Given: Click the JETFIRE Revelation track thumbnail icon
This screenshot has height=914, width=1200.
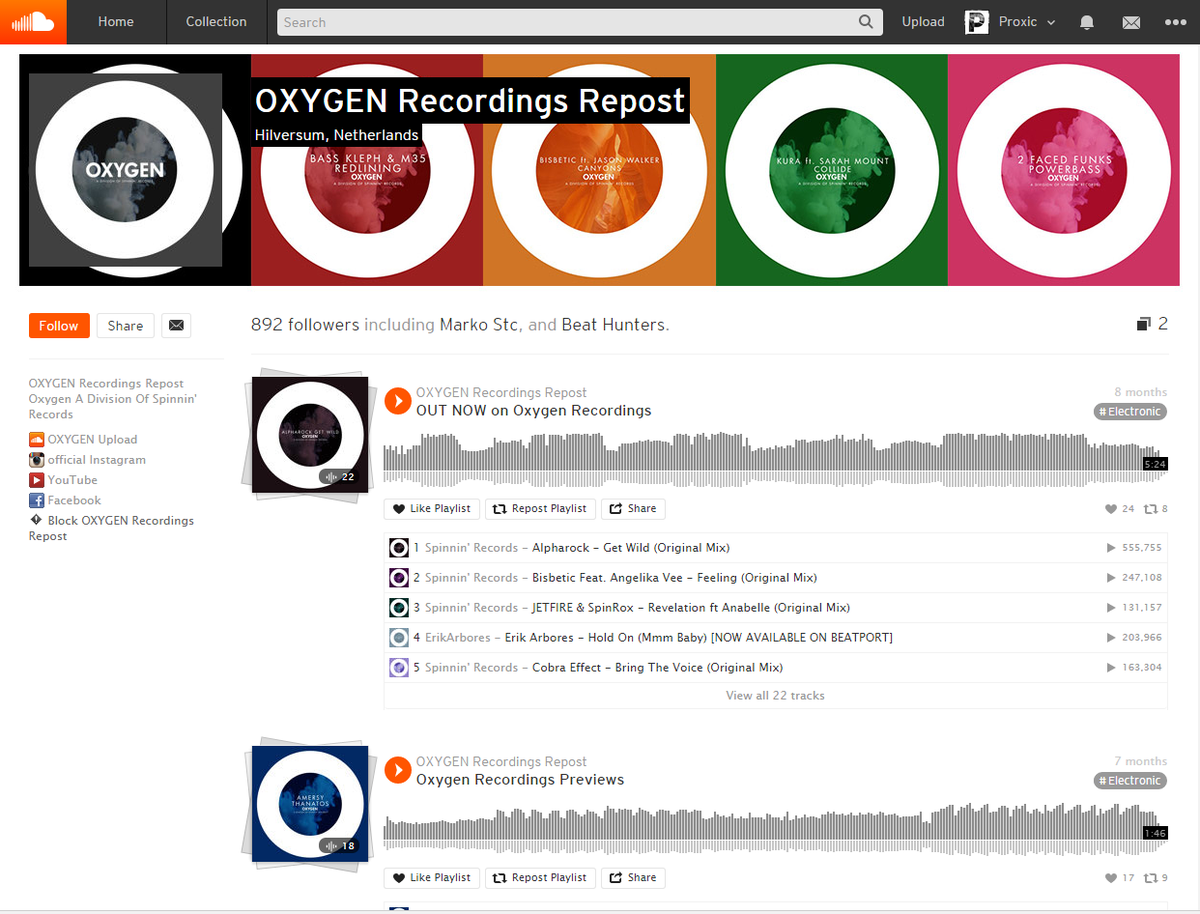Looking at the screenshot, I should [x=399, y=608].
